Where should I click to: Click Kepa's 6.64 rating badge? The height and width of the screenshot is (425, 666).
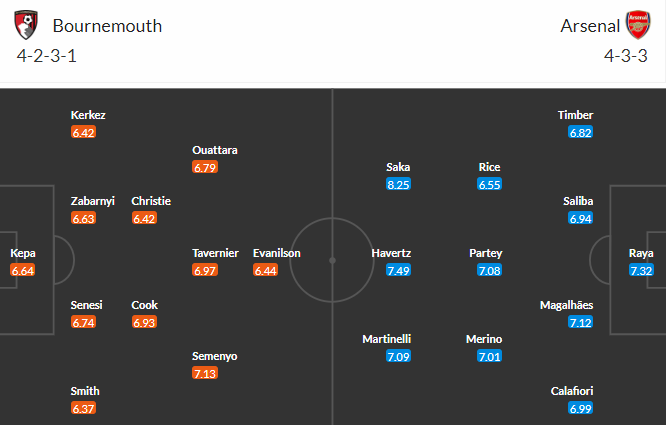point(23,270)
